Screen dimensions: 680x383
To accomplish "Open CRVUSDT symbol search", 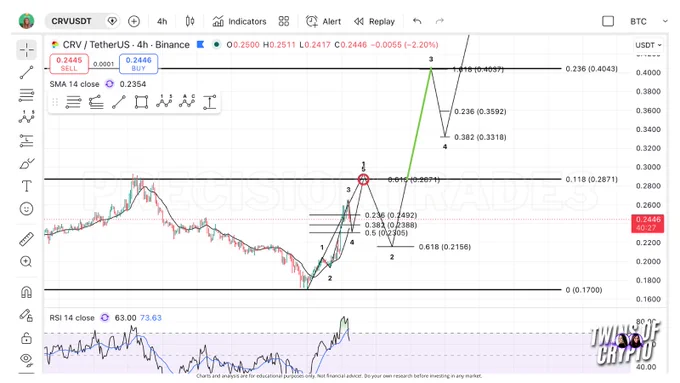I will pyautogui.click(x=72, y=21).
